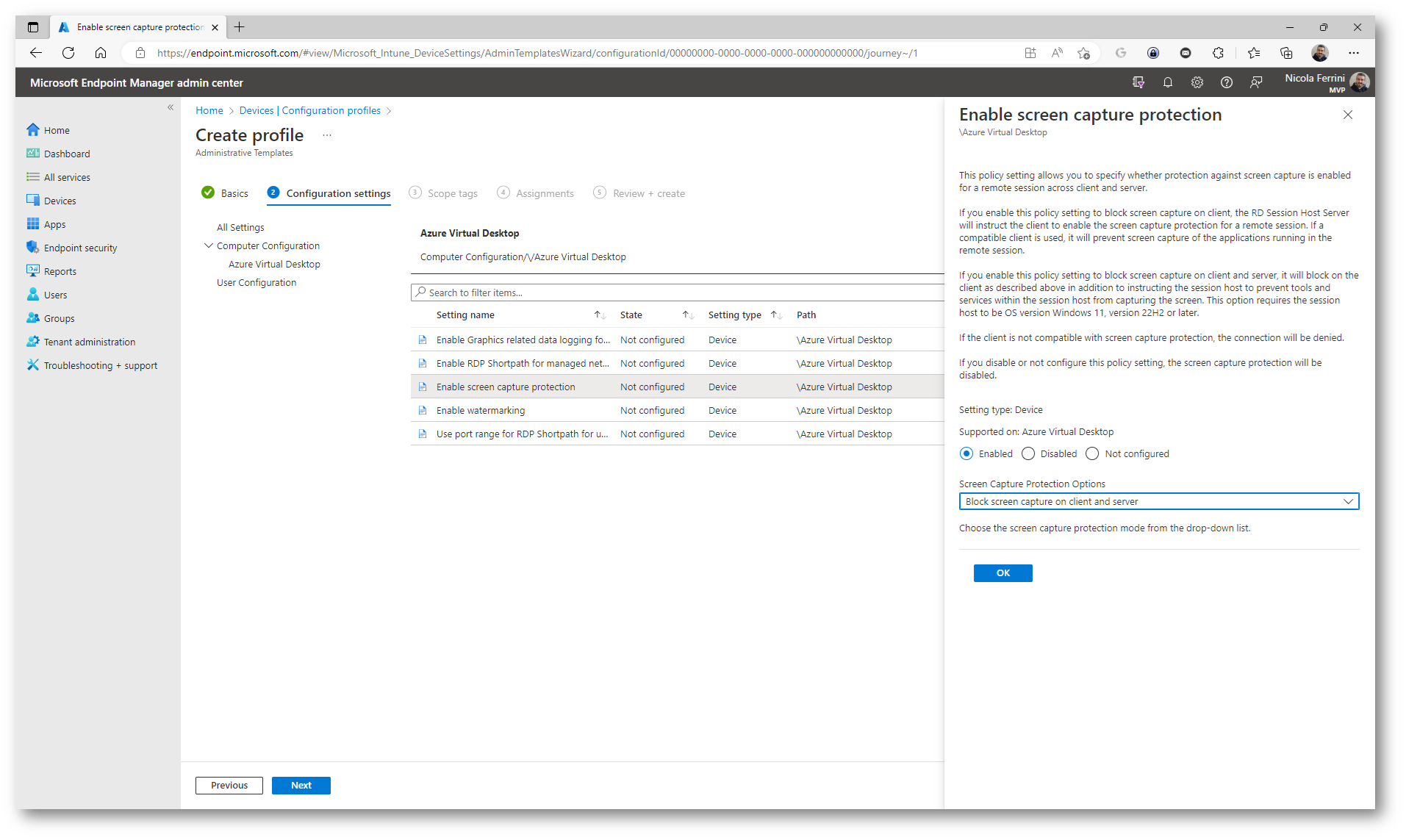1406x840 pixels.
Task: Open a new browser tab
Action: 240,27
